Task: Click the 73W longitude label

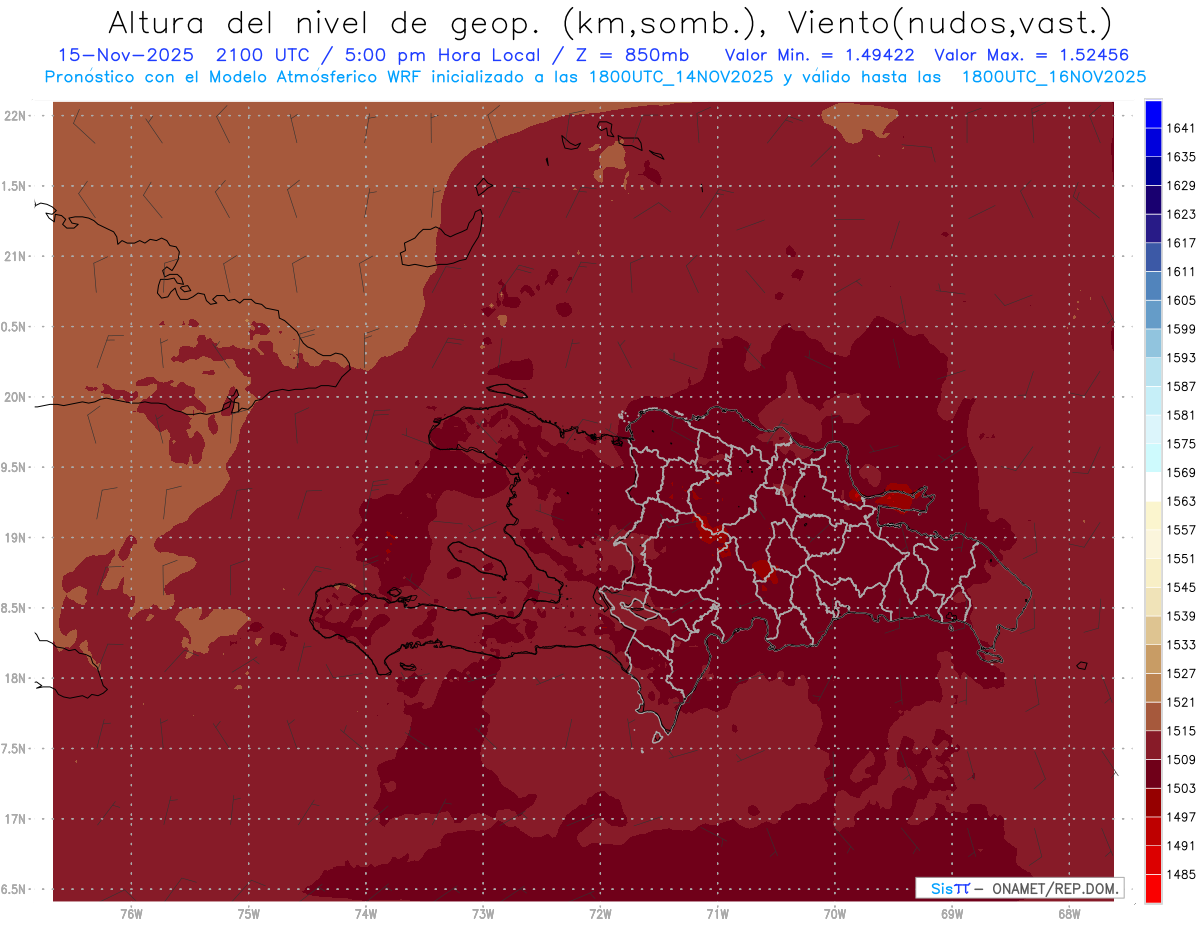Action: 483,914
